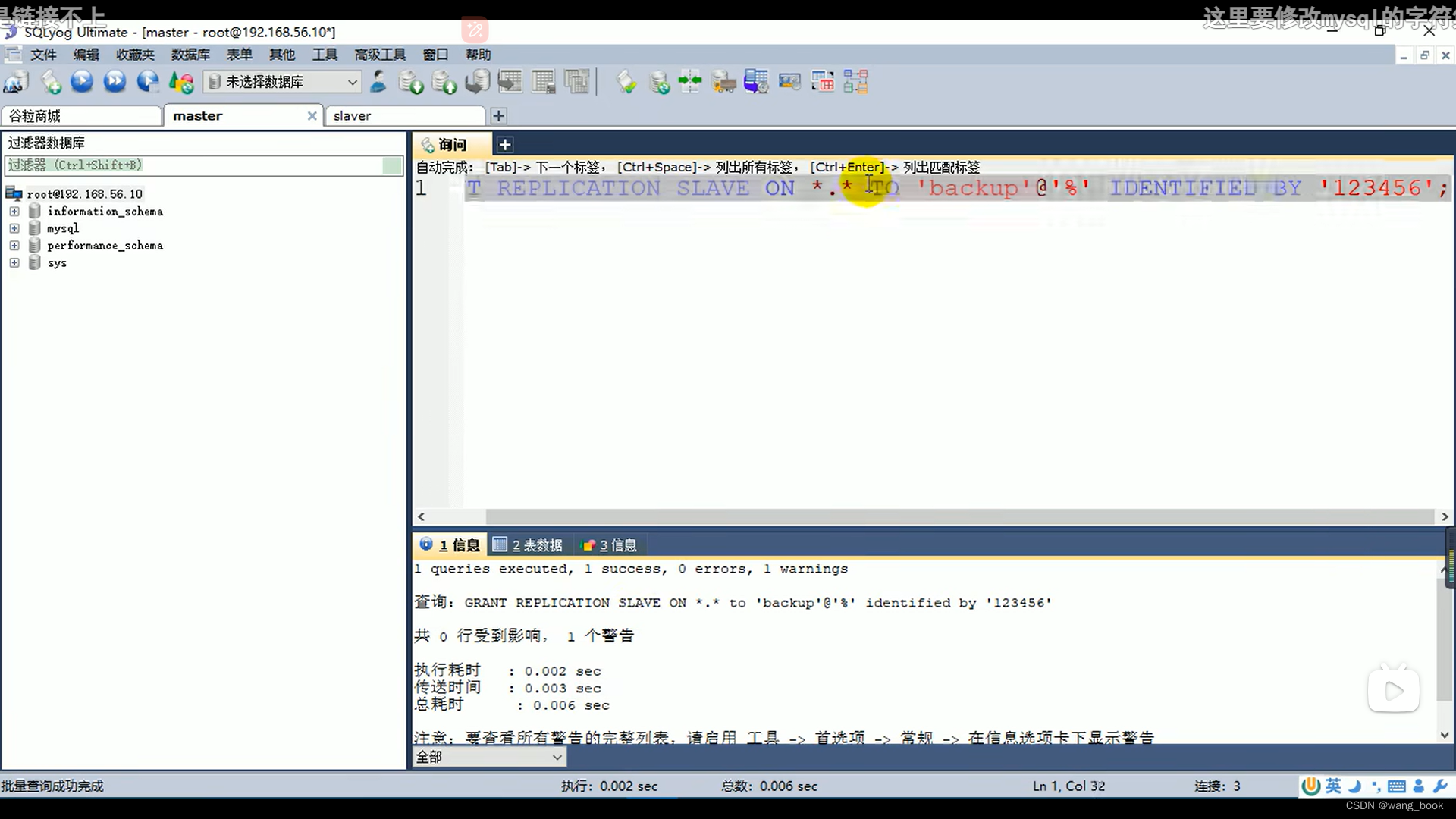Select the schema filter icon
Image resolution: width=1456 pixels, height=819 pixels.
click(x=392, y=165)
